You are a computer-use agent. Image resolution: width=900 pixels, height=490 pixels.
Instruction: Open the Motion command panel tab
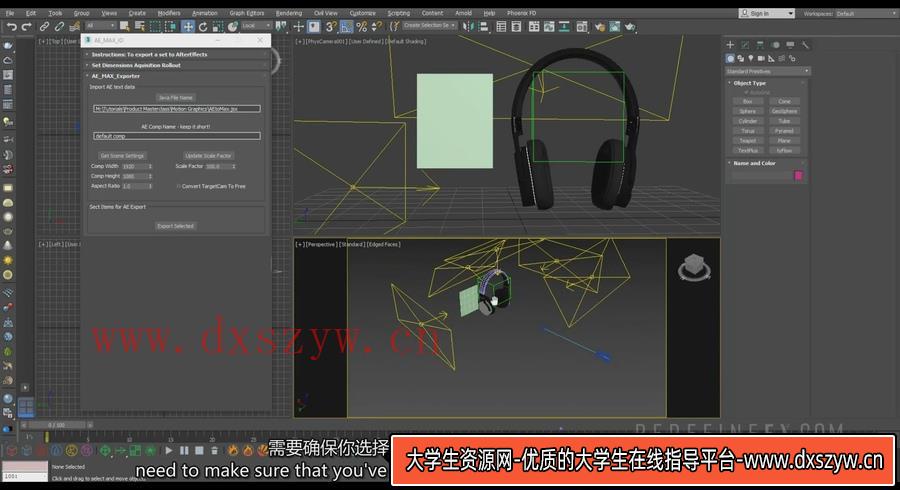(775, 45)
